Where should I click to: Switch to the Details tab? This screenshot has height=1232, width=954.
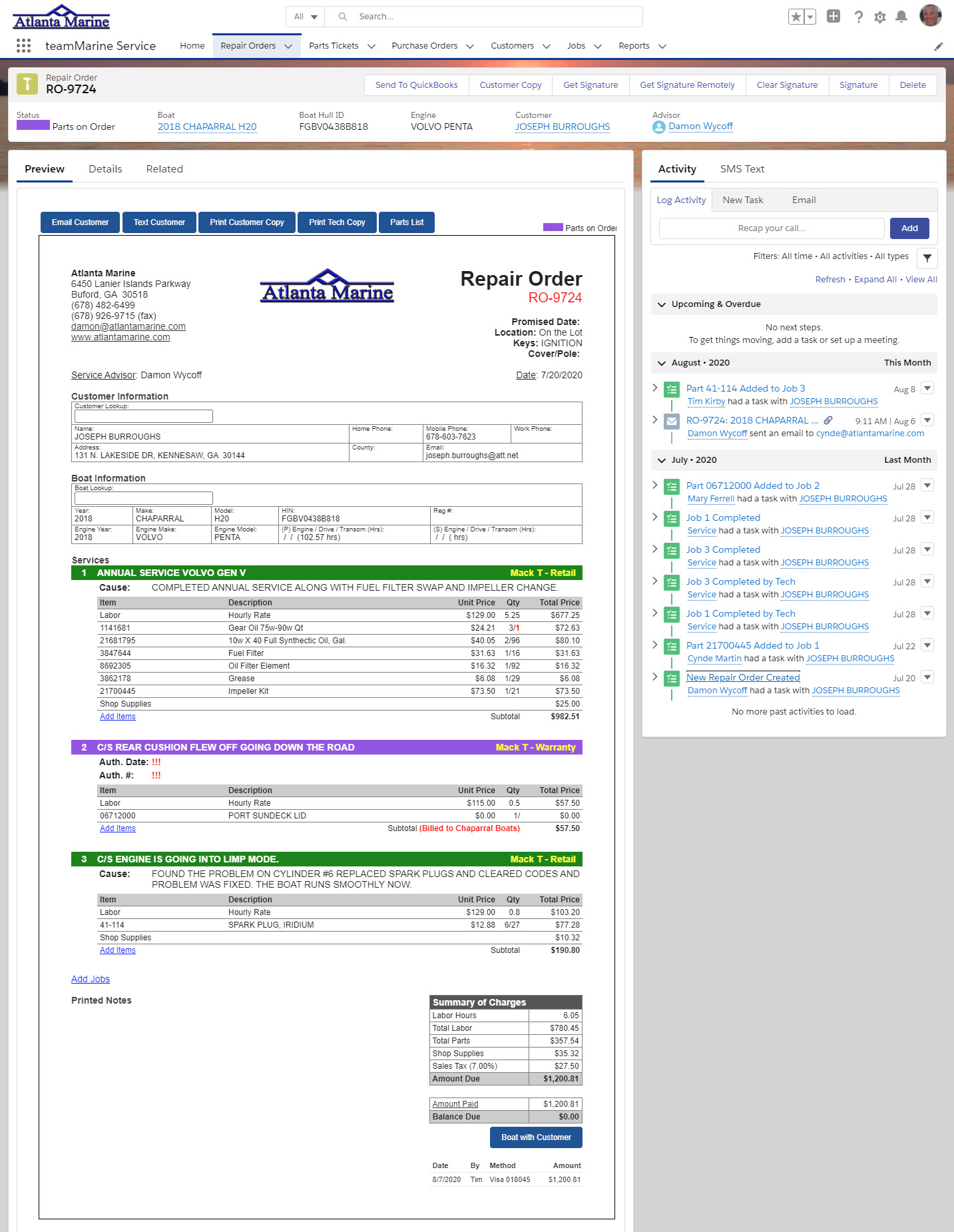[x=105, y=169]
